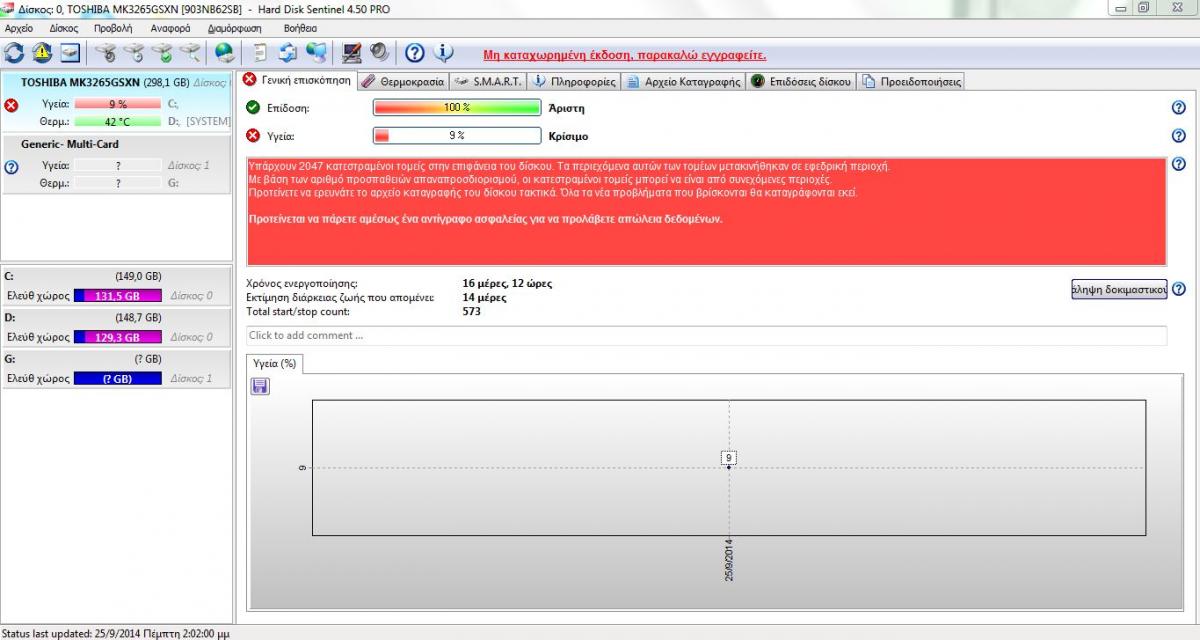The height and width of the screenshot is (640, 1200).
Task: Open the monitor configuration toolbar icon
Action: click(x=351, y=52)
